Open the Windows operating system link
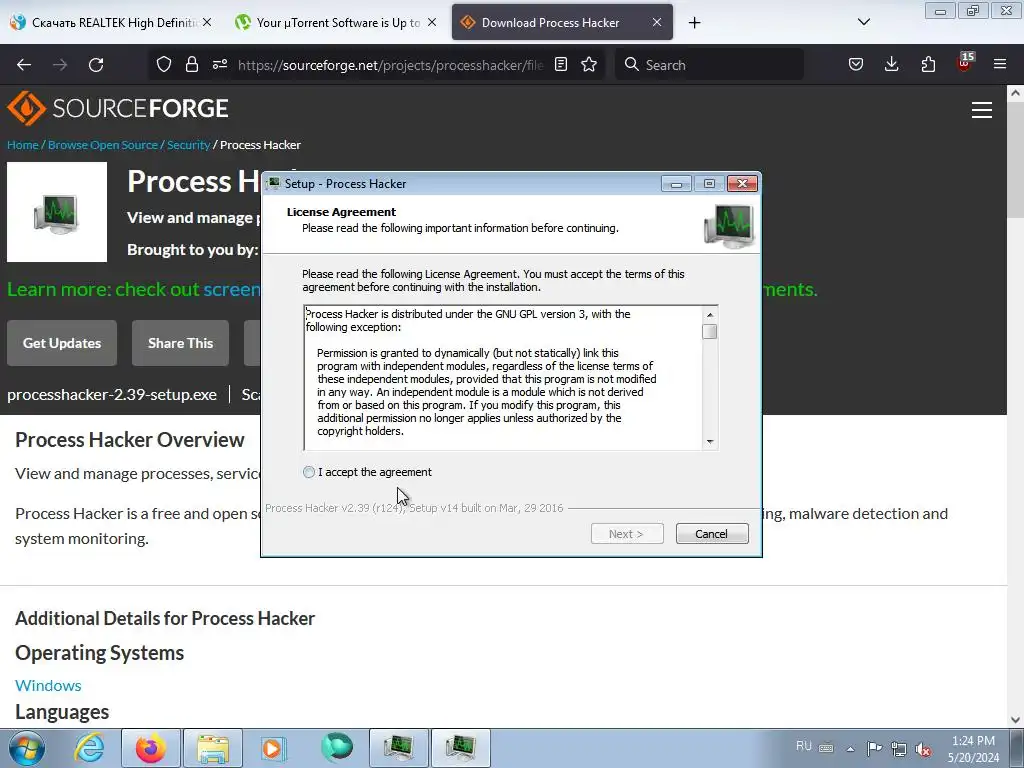The width and height of the screenshot is (1024, 768). point(48,686)
